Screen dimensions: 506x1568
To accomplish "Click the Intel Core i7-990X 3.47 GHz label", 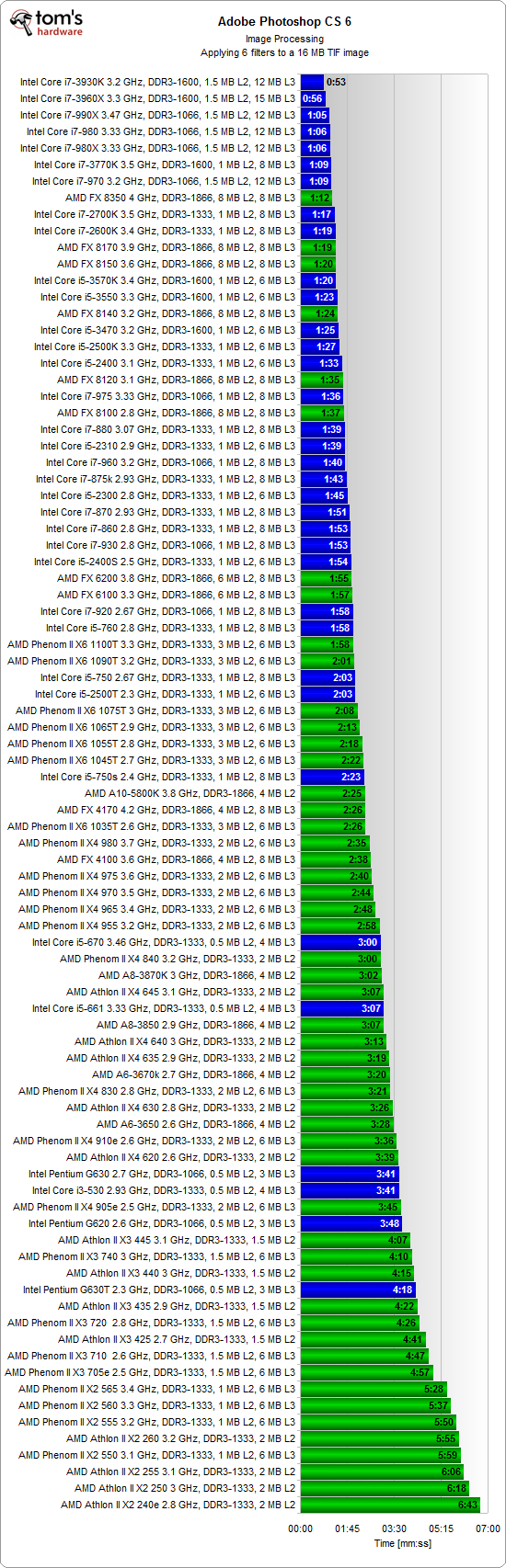I will [x=158, y=115].
